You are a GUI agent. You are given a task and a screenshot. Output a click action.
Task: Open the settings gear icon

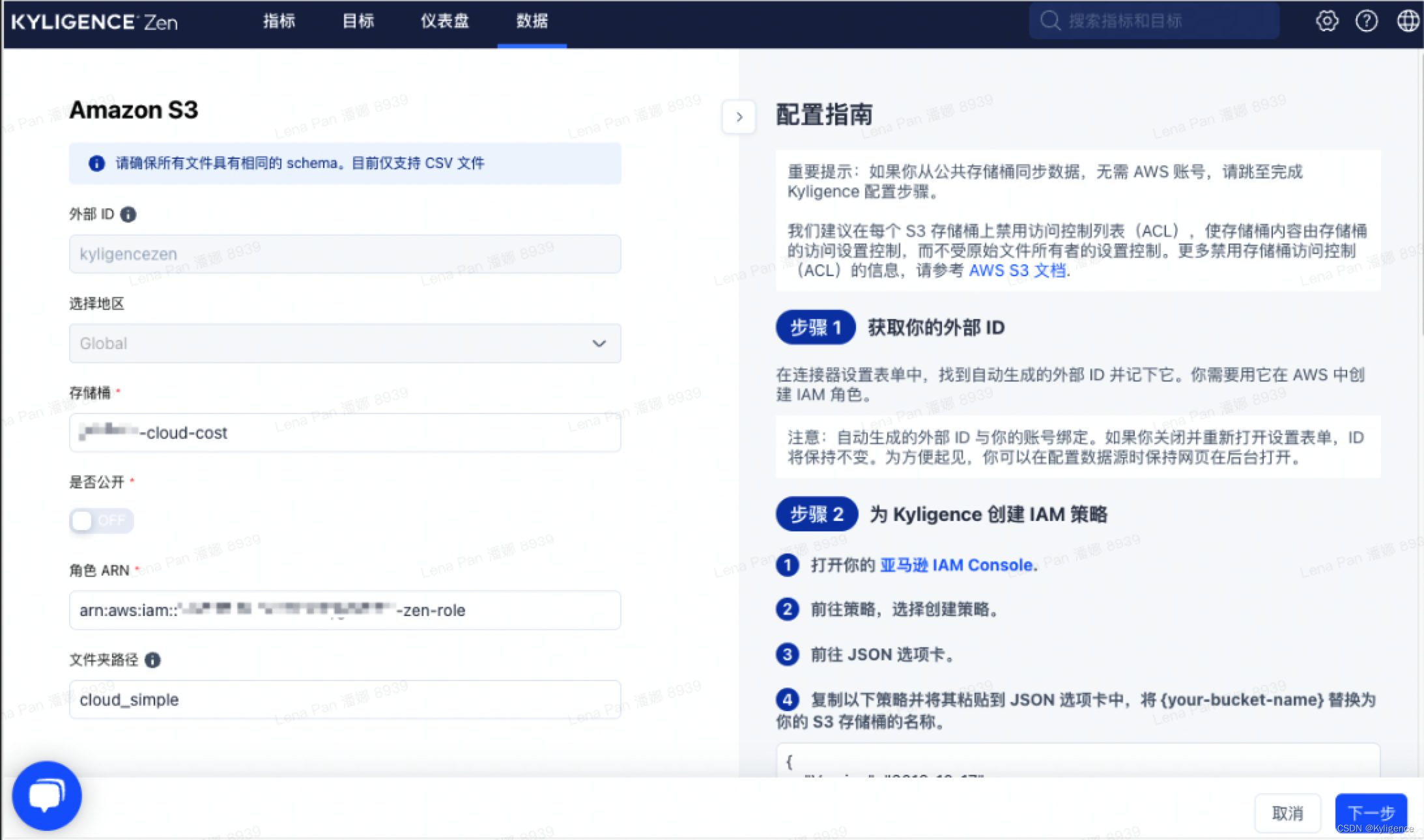(x=1327, y=21)
